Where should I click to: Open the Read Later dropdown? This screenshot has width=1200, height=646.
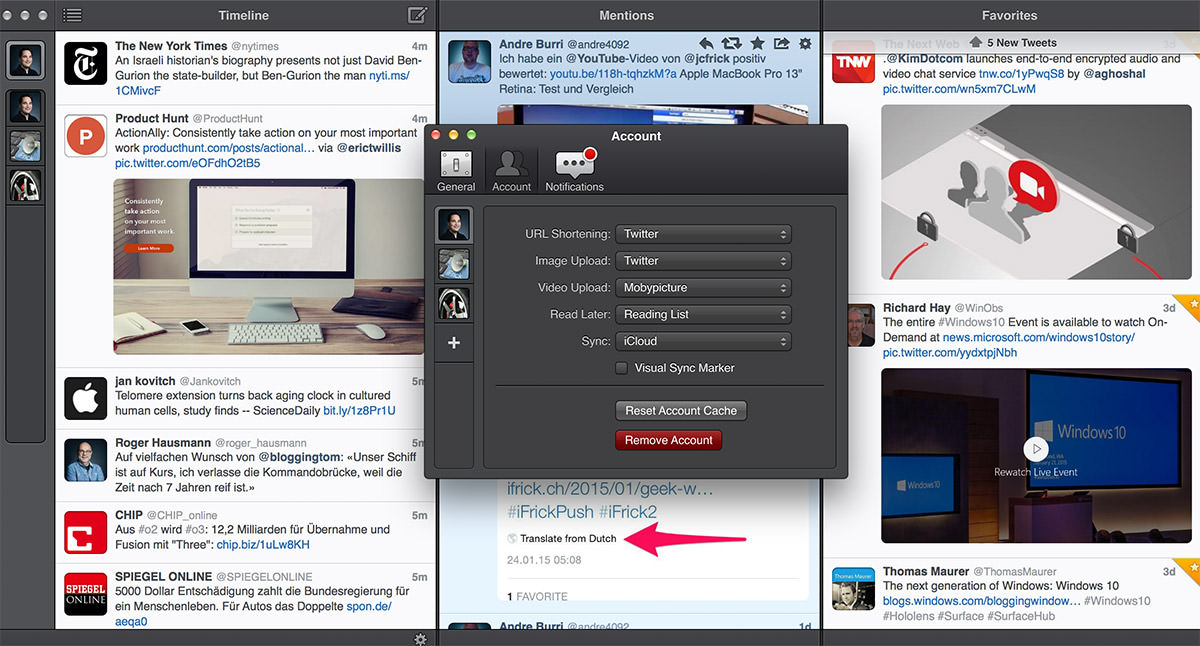704,314
